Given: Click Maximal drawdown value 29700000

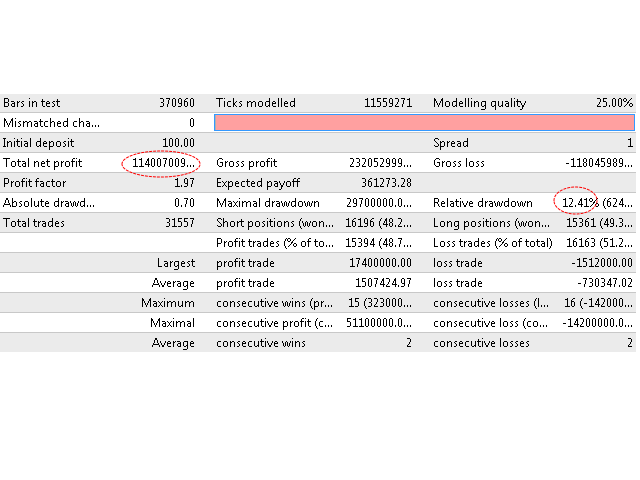Looking at the screenshot, I should [379, 203].
